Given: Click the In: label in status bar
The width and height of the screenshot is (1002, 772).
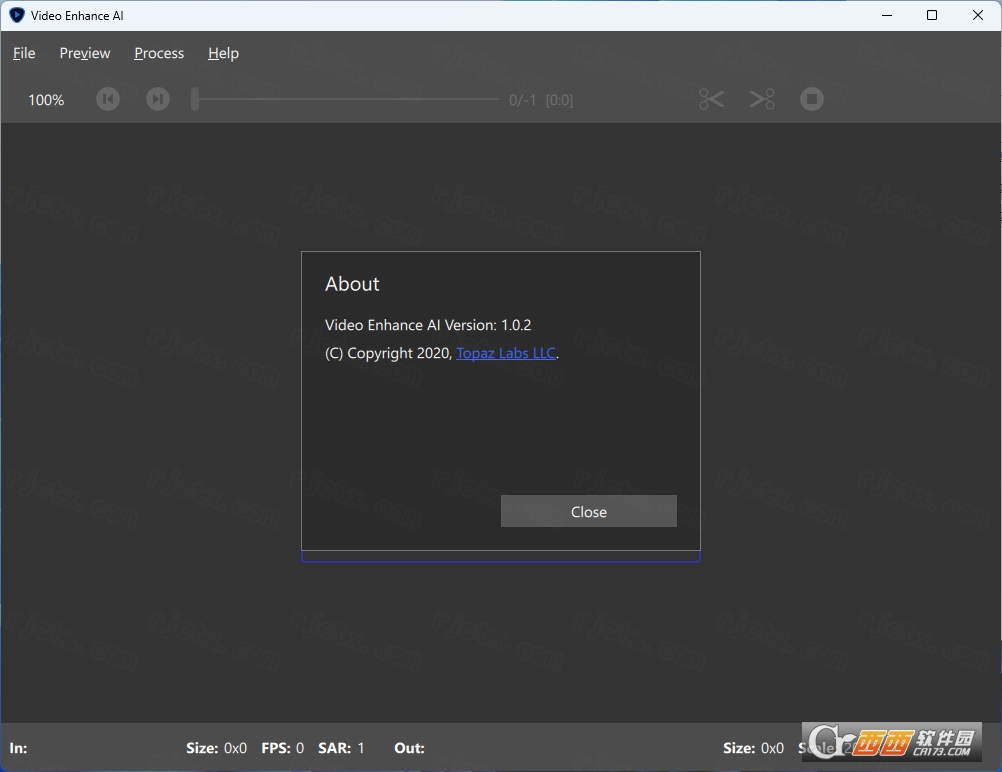Looking at the screenshot, I should (x=19, y=748).
